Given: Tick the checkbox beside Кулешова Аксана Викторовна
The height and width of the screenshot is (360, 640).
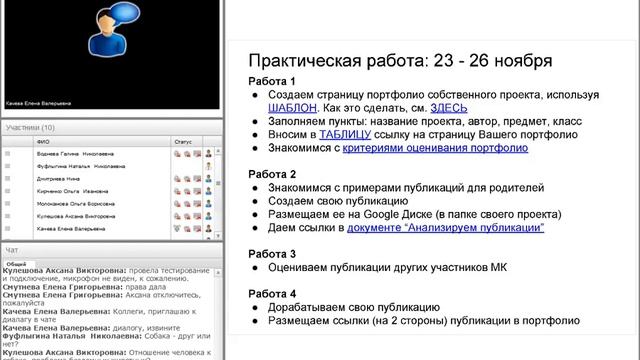Looking at the screenshot, I should tap(7, 216).
